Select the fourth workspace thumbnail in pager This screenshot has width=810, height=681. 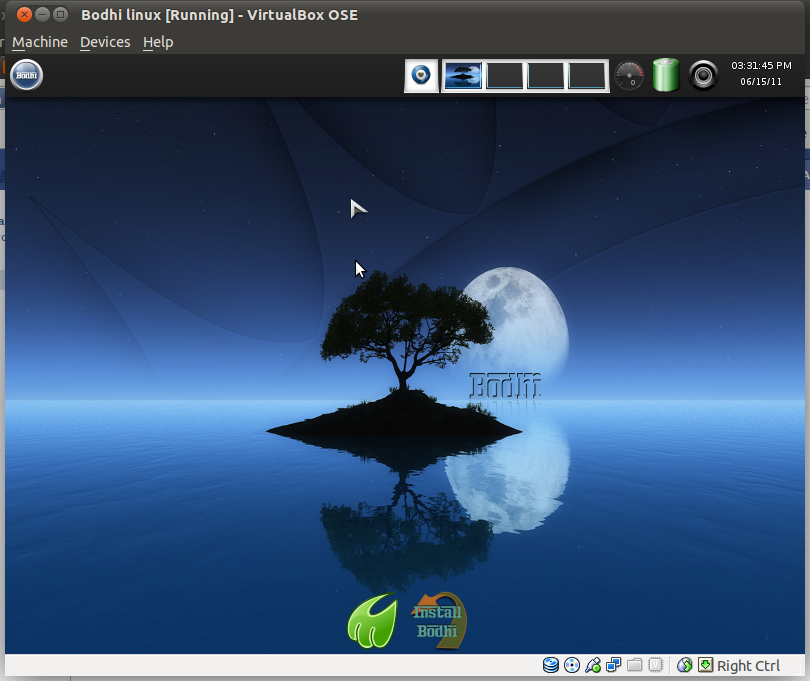click(589, 75)
